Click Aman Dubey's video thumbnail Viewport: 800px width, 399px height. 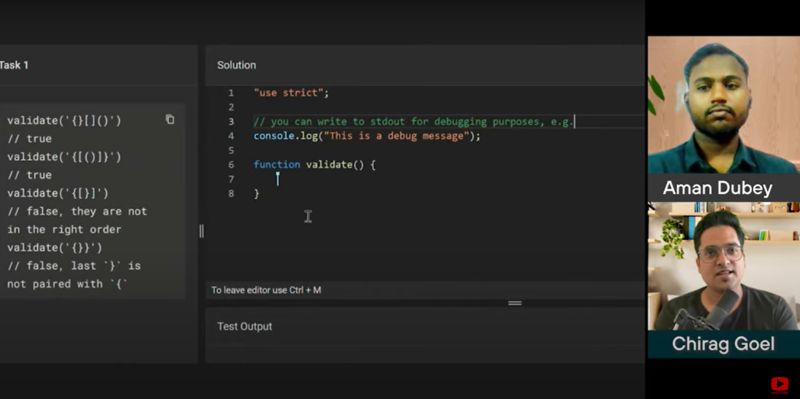point(723,105)
